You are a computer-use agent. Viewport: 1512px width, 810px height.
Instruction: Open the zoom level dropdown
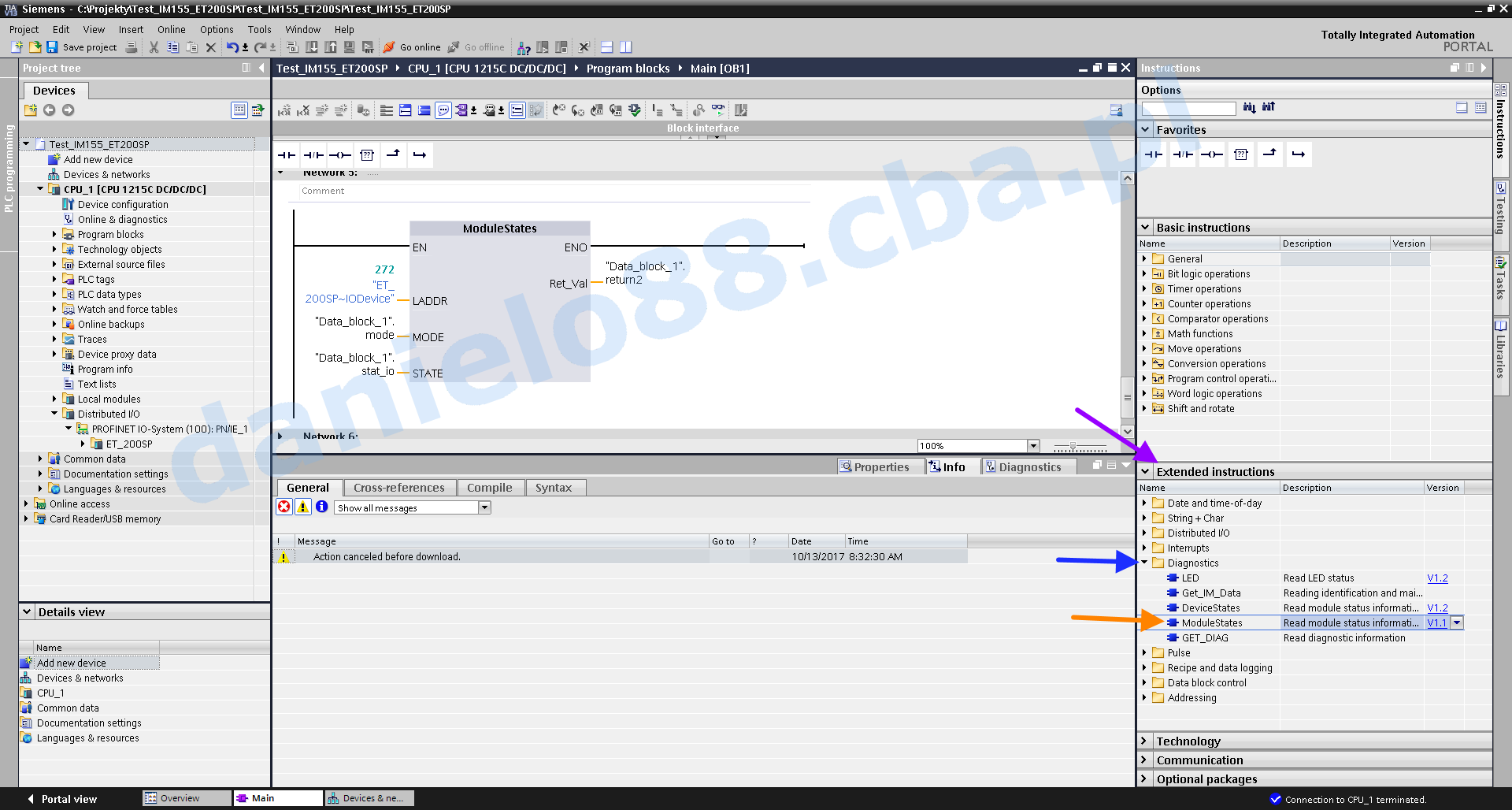tap(1034, 446)
